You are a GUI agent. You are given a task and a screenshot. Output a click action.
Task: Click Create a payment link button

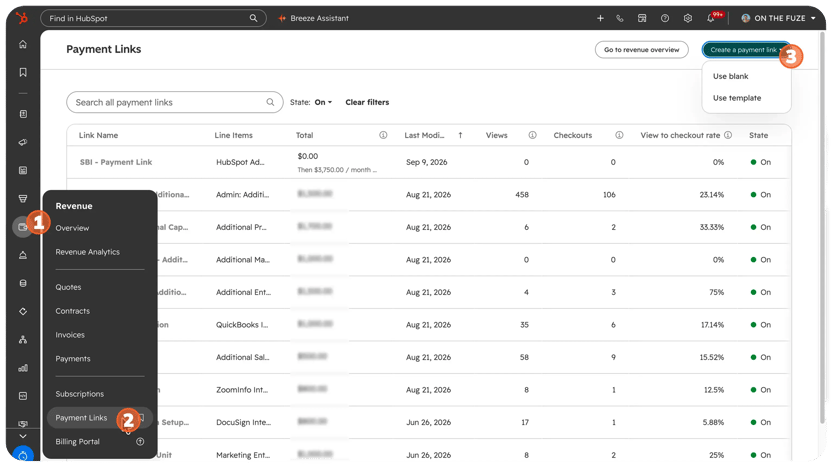[746, 50]
